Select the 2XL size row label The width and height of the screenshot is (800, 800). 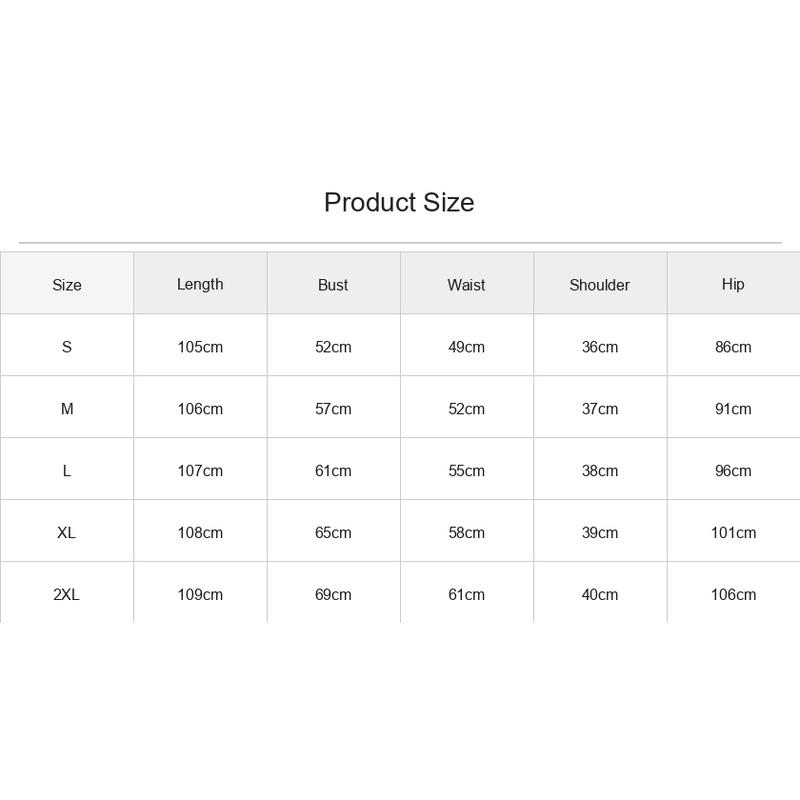coord(66,594)
